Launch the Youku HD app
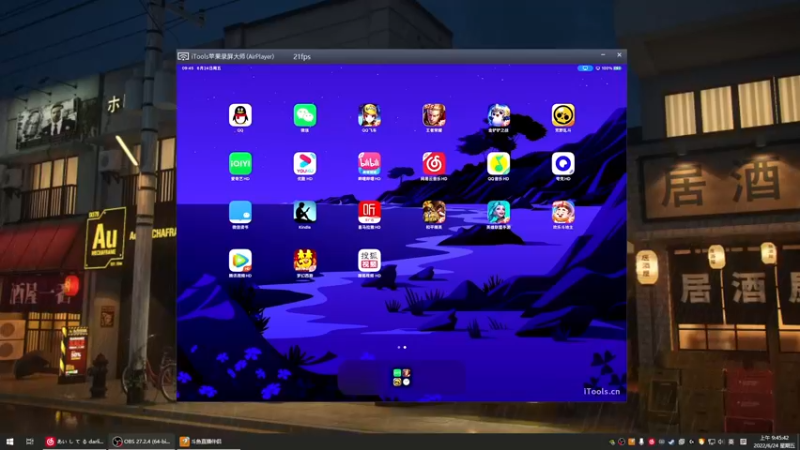The image size is (800, 450). 305,163
